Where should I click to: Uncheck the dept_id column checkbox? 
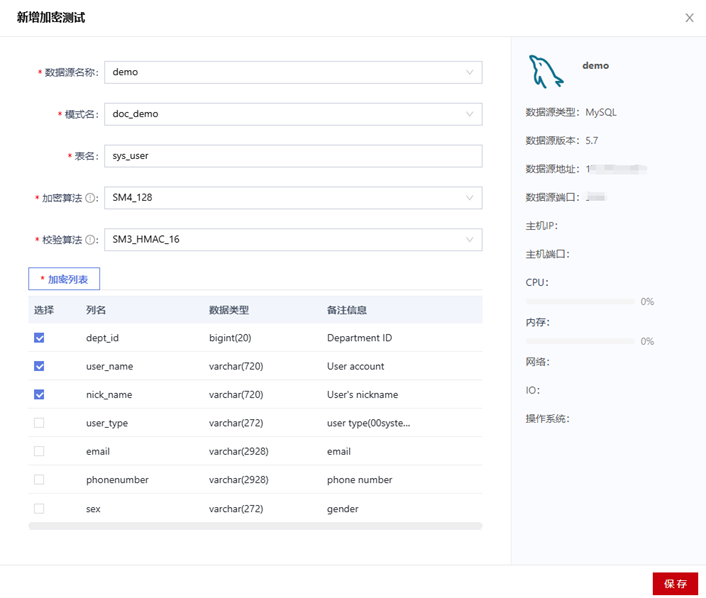(x=39, y=338)
